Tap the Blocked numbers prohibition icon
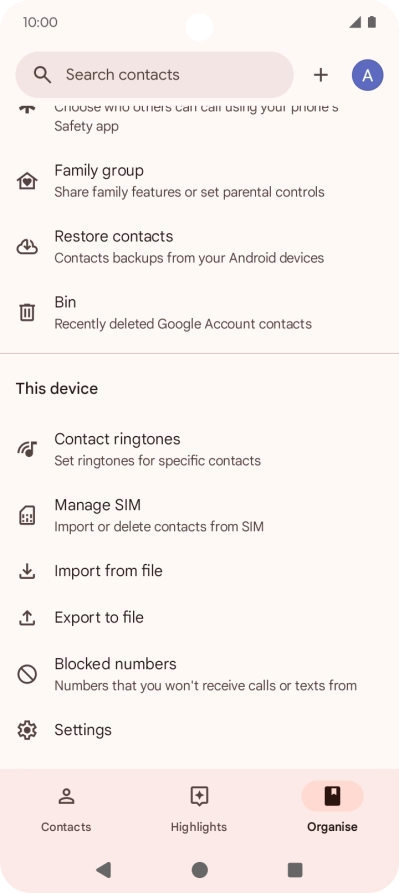Viewport: 399px width, 893px height. 27,675
